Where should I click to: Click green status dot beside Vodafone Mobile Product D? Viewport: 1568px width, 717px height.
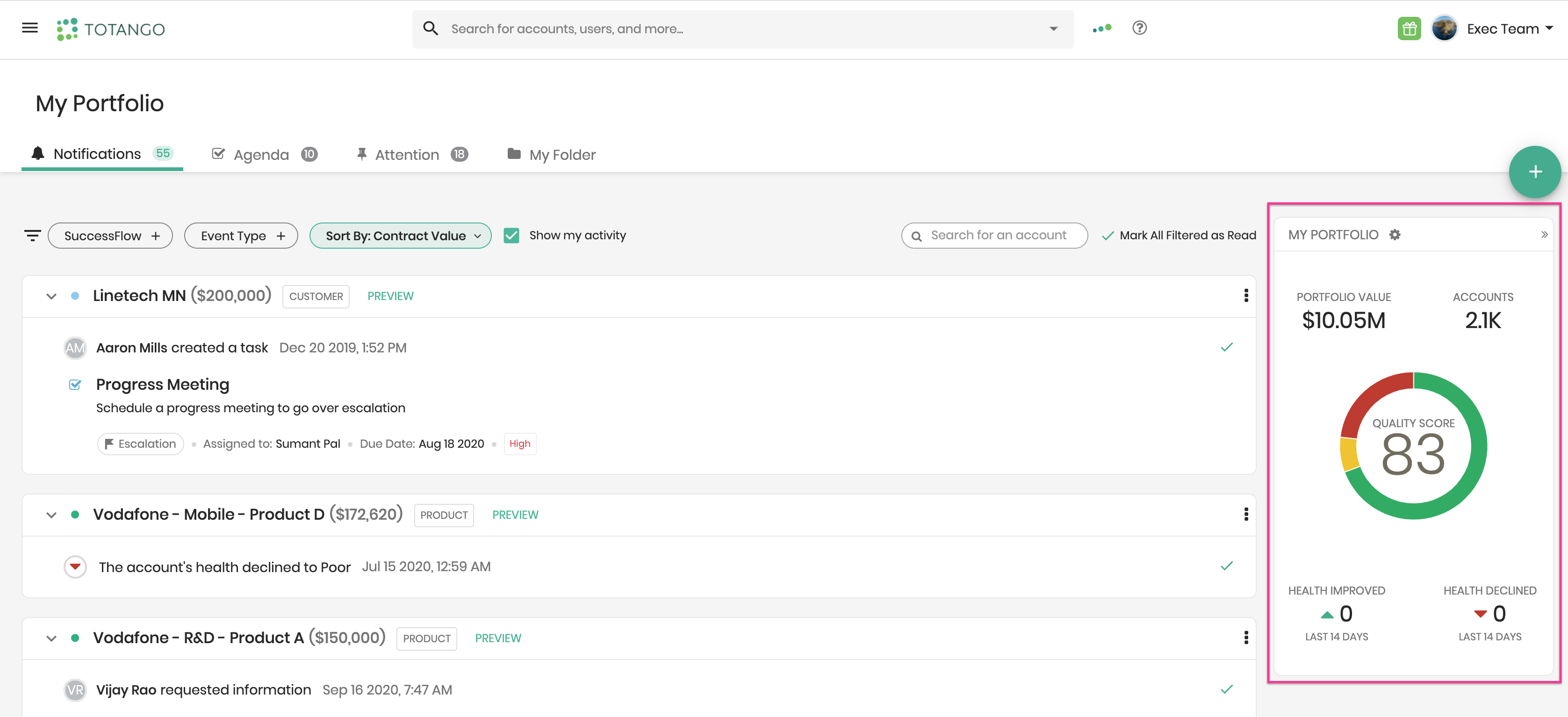click(75, 514)
